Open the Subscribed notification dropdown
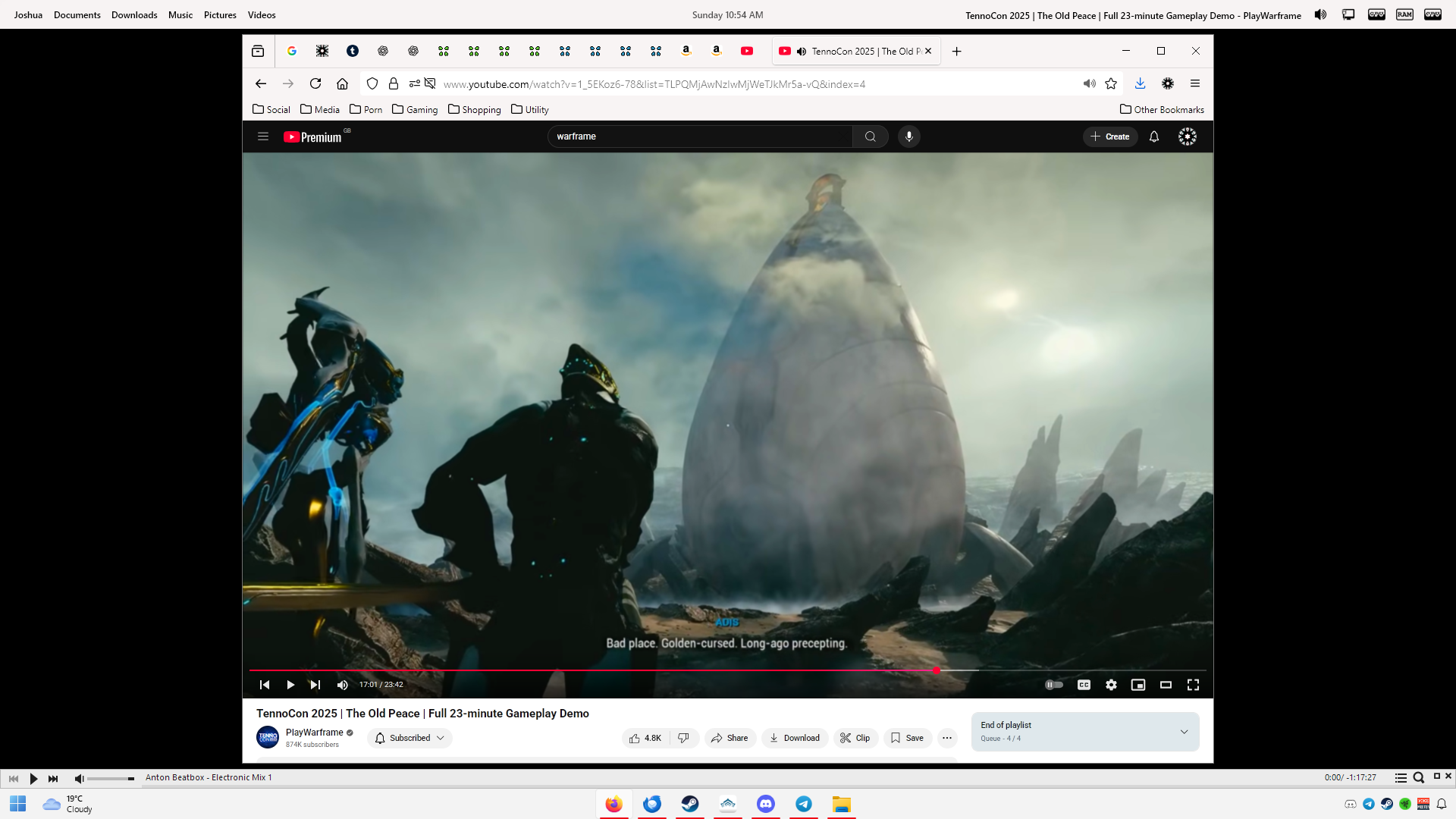 (409, 738)
